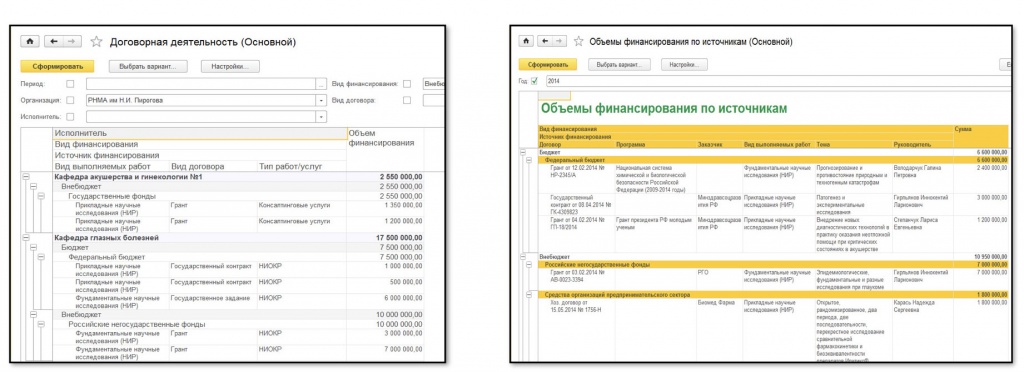
Task: Uncheck the Год checkbox
Action: 535,81
